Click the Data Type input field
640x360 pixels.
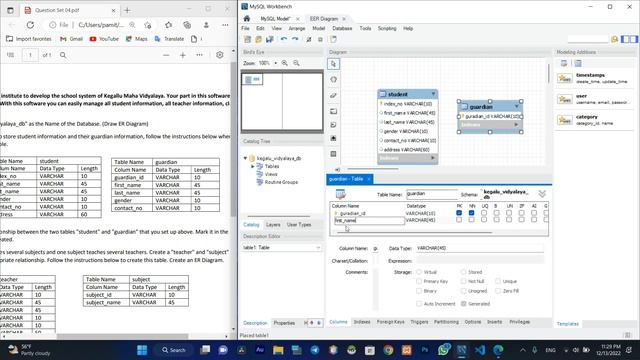click(480, 248)
